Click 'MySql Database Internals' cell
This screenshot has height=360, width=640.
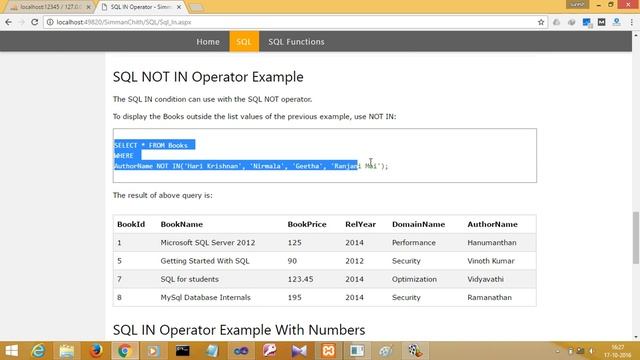click(x=205, y=297)
